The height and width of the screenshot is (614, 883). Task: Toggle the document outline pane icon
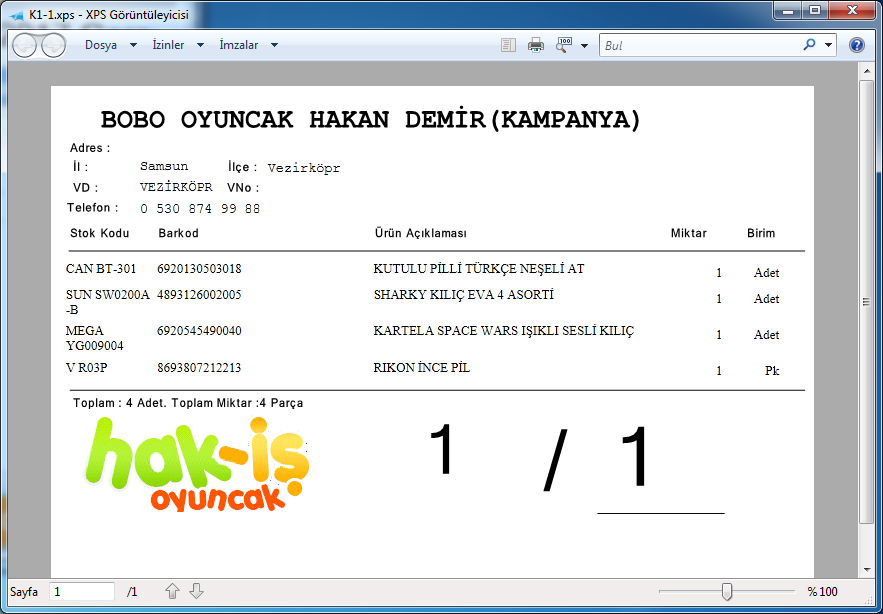tap(509, 45)
